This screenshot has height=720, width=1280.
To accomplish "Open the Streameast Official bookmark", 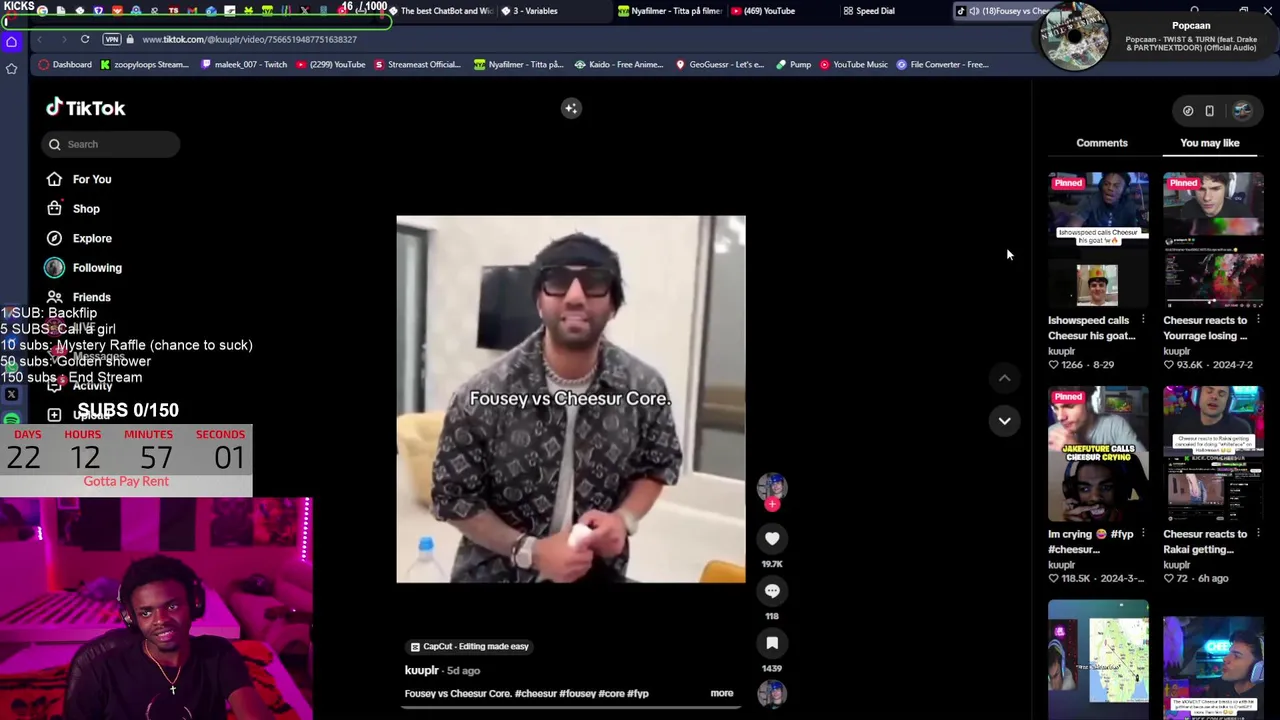I will [x=417, y=65].
